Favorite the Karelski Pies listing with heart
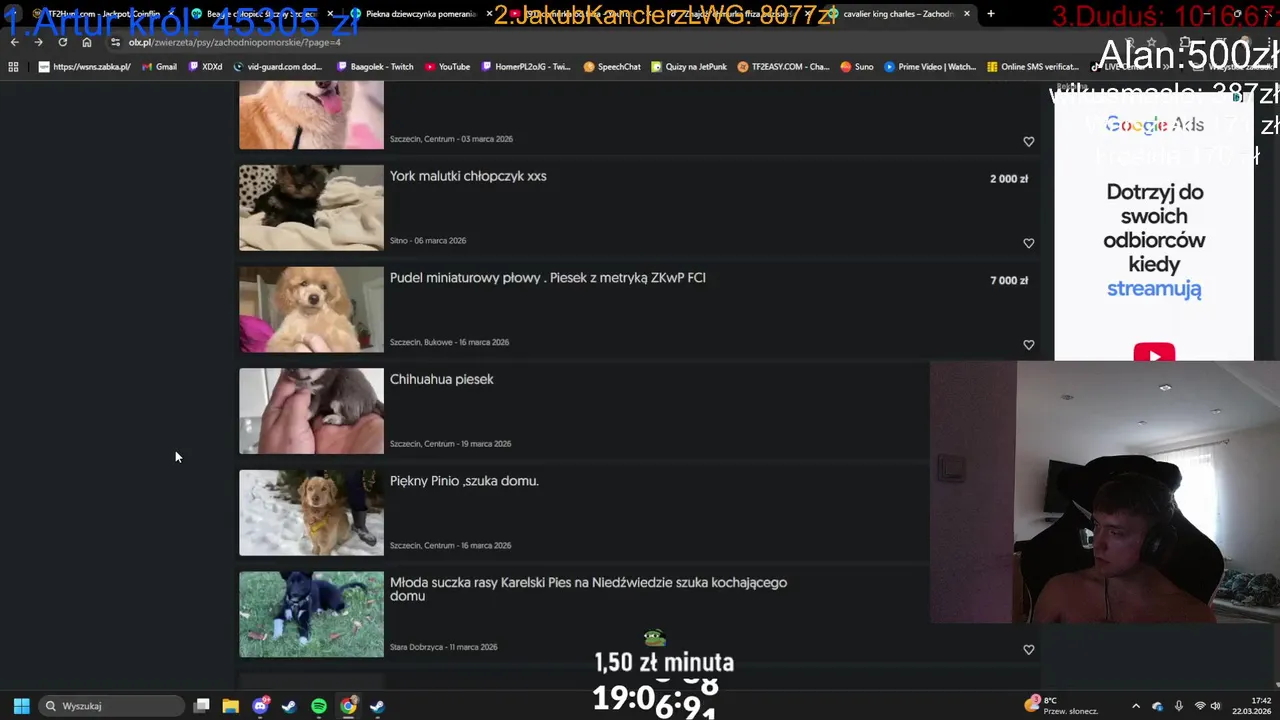 click(x=1028, y=650)
